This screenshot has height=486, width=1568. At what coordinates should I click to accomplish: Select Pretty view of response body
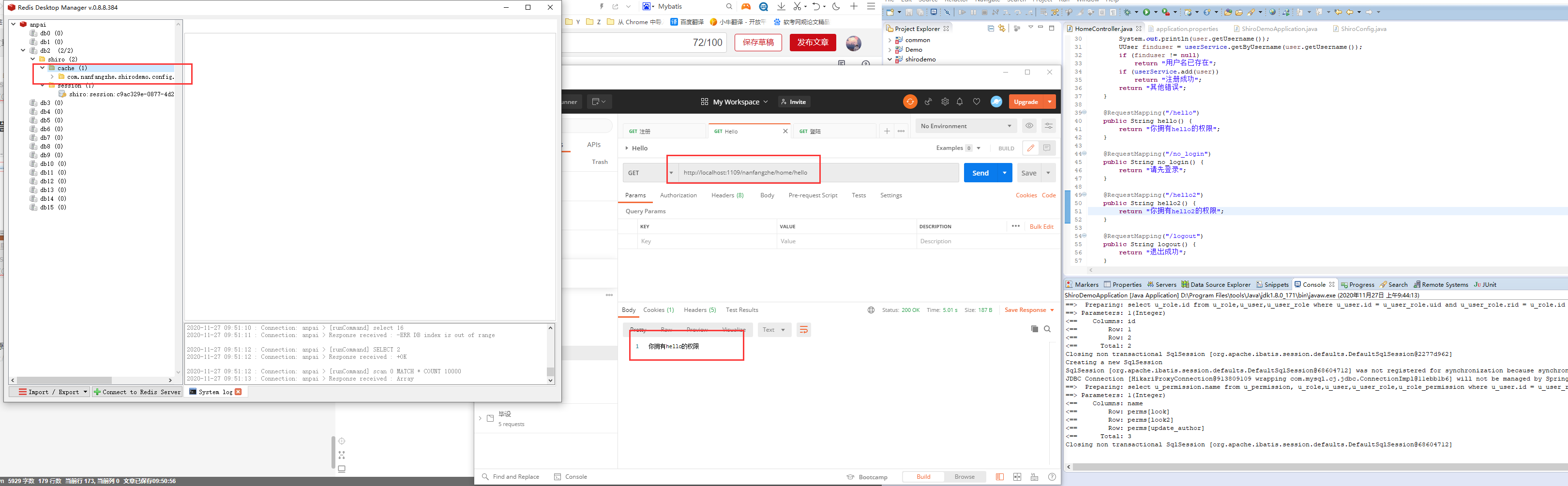click(x=638, y=330)
